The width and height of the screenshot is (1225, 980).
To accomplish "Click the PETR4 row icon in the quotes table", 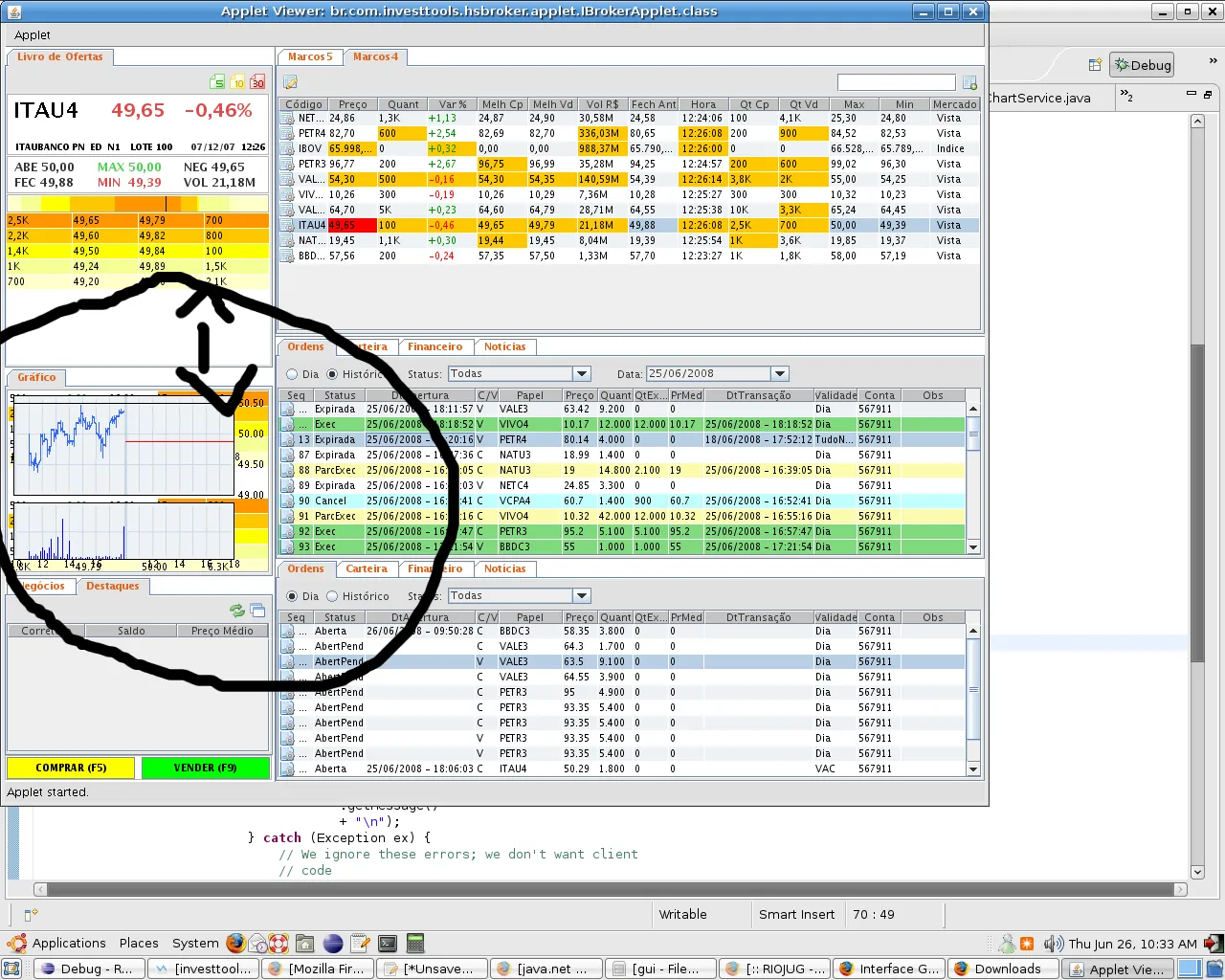I will (287, 133).
